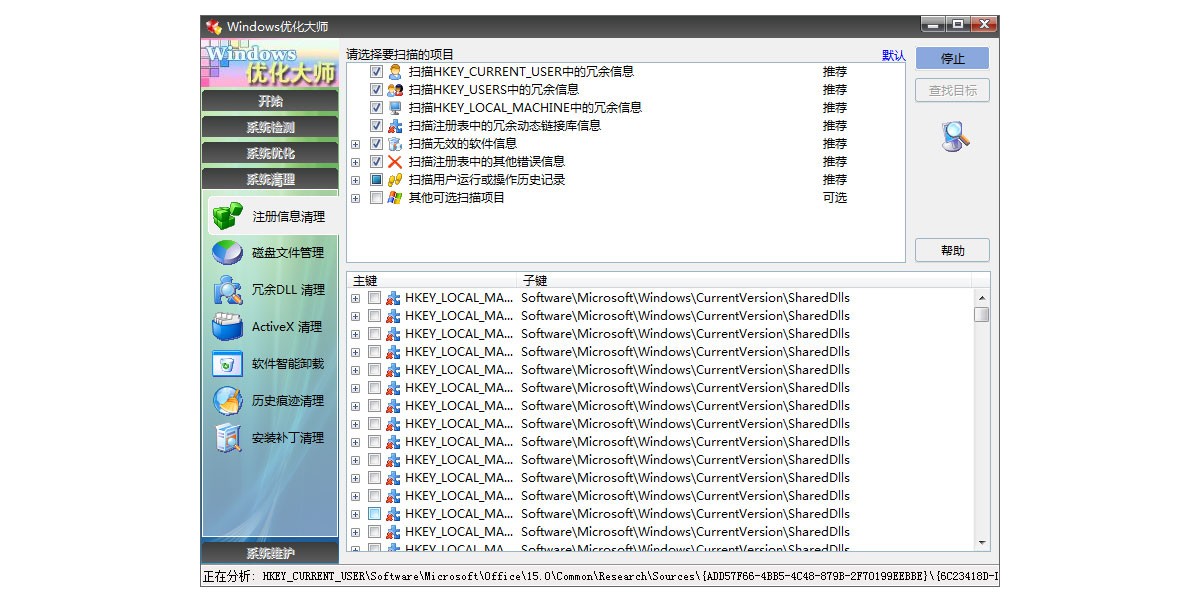Click the icon of 扫描用户运行或操作历史记录
This screenshot has width=1200, height=600.
[x=395, y=180]
